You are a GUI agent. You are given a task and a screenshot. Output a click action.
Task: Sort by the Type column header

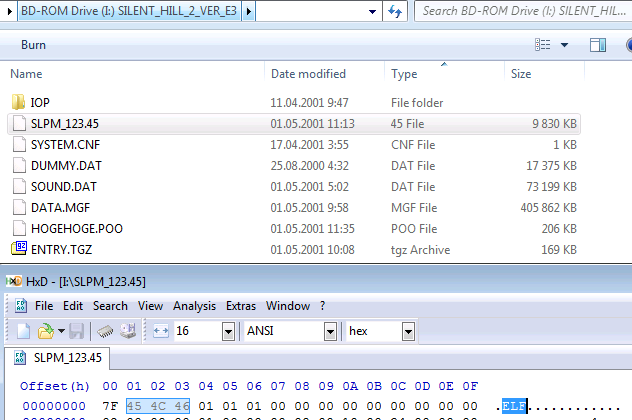coord(404,74)
